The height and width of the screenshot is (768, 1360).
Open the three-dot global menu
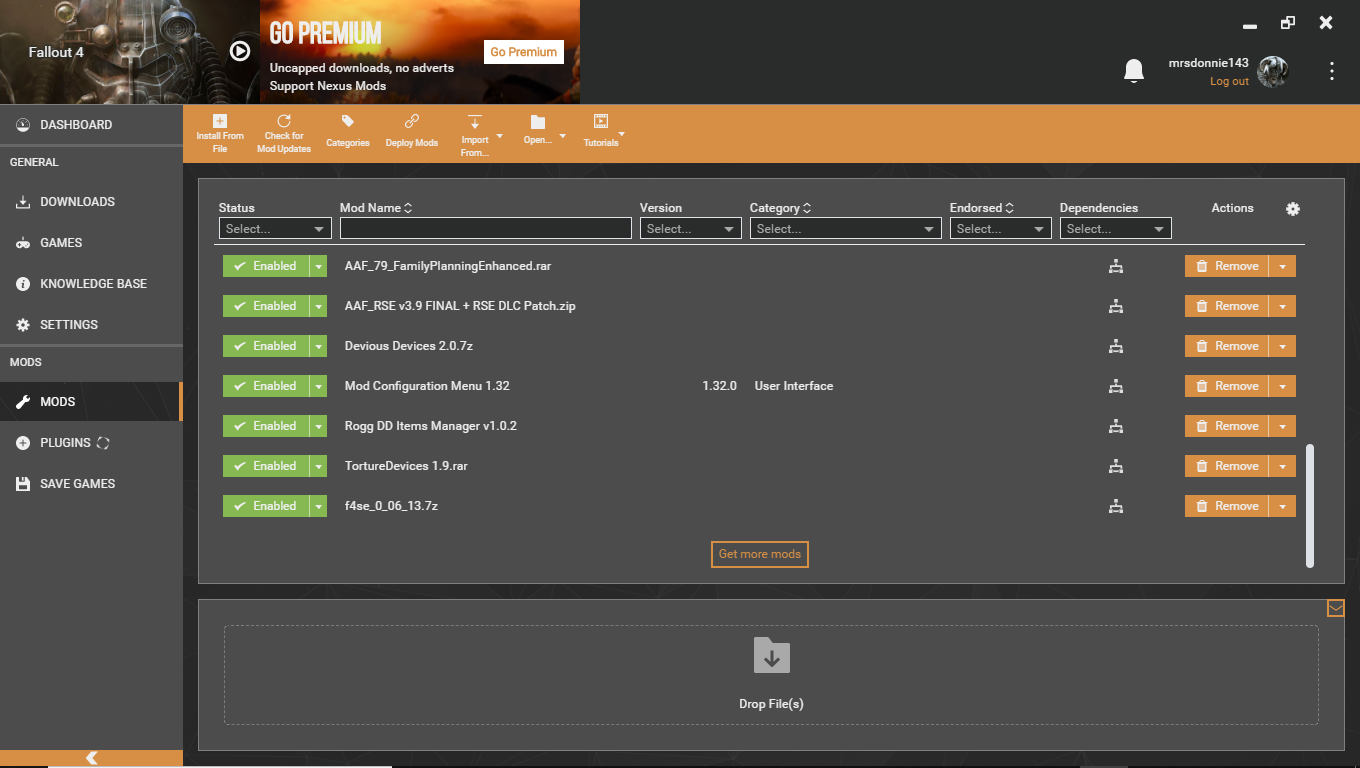point(1331,71)
